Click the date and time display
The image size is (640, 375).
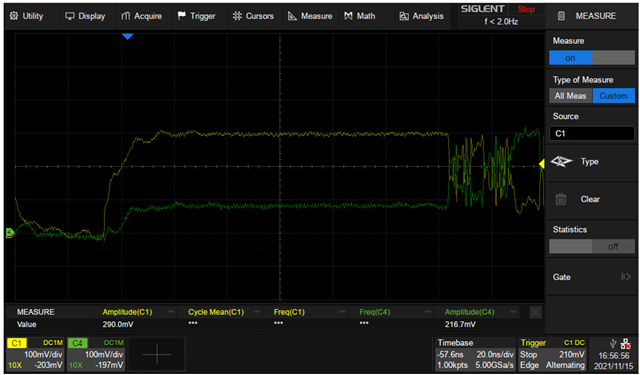pos(614,360)
